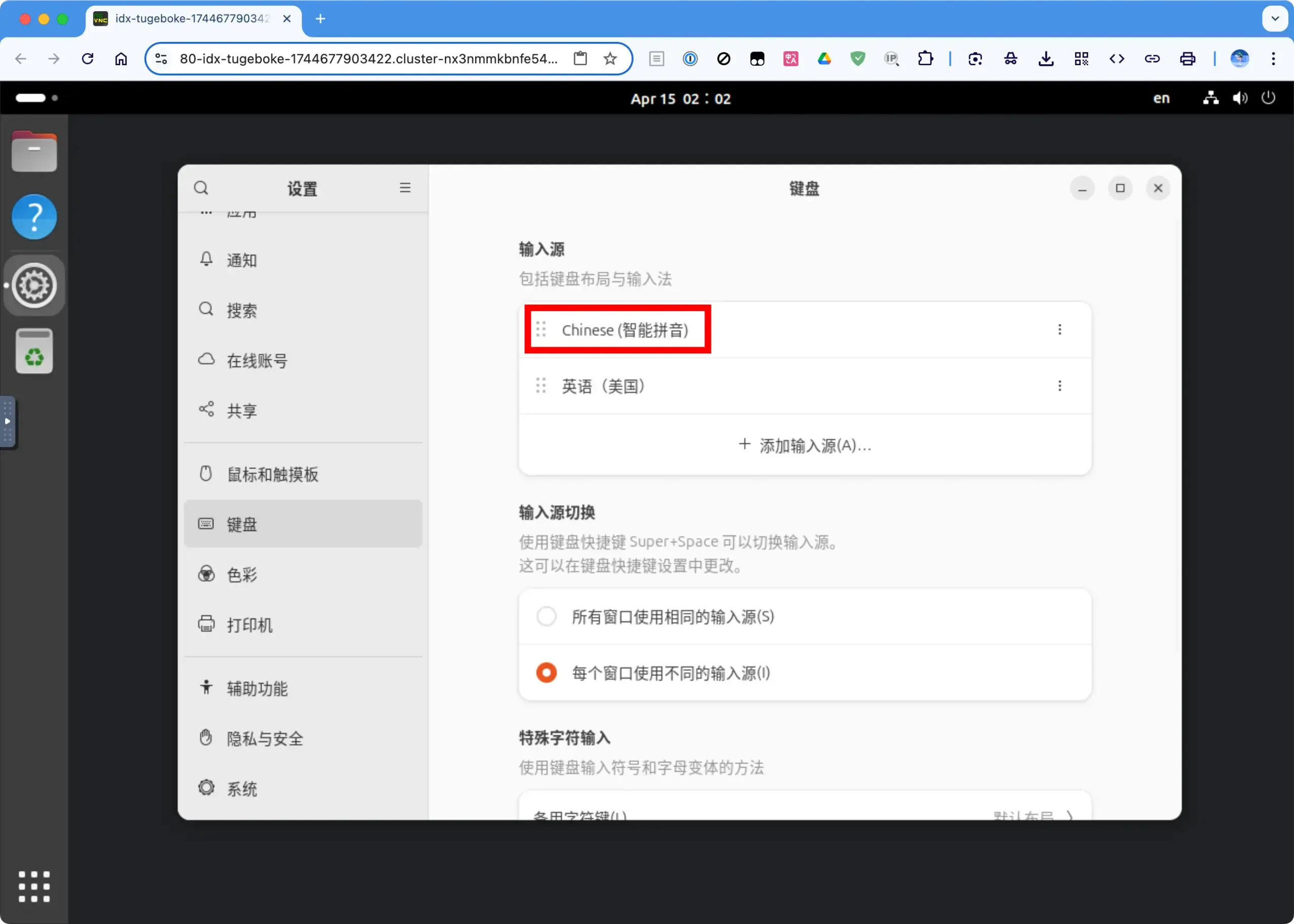Show applications grid in the dock
Screen dimensions: 1294x924
click(x=34, y=887)
